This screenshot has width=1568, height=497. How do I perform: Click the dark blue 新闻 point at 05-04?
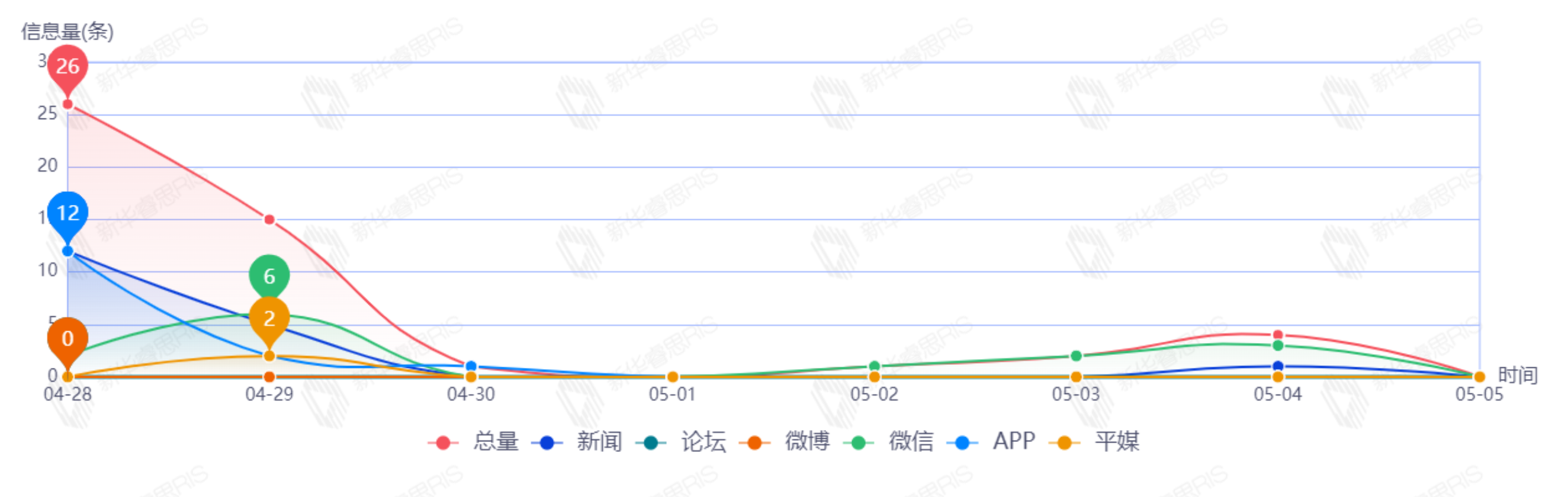(1278, 366)
